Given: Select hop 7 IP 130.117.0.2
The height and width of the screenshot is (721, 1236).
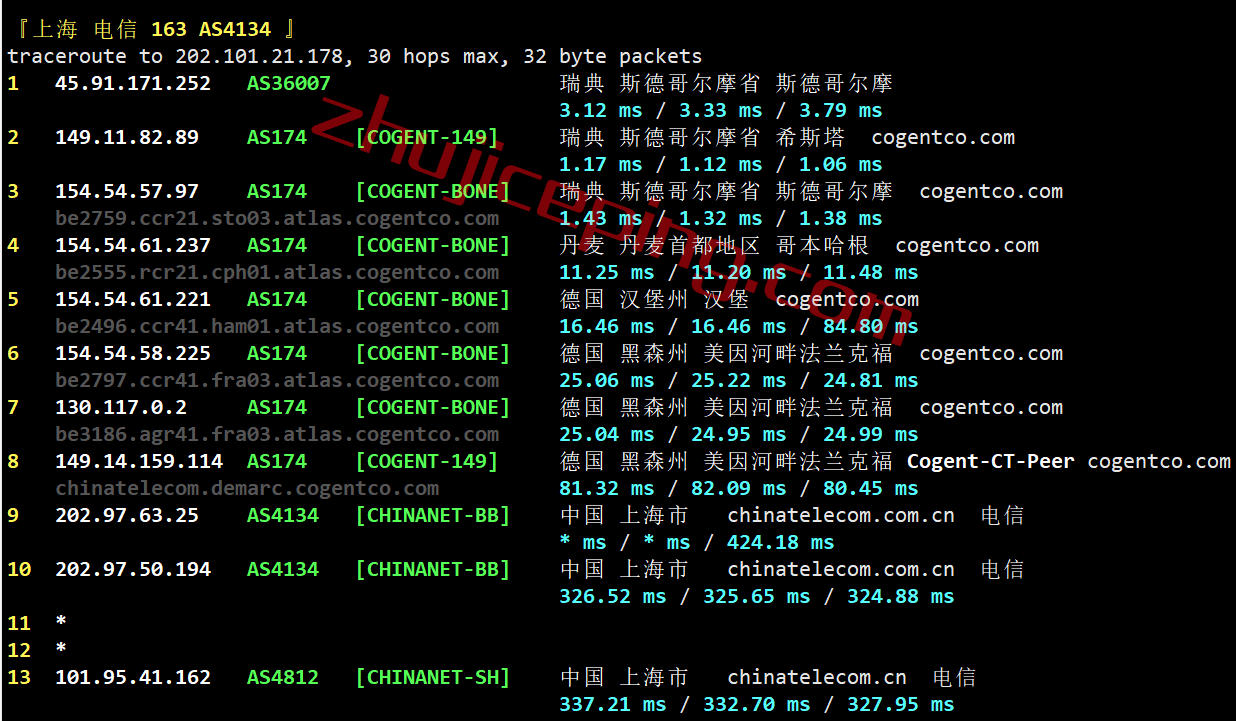Looking at the screenshot, I should click(x=121, y=407).
